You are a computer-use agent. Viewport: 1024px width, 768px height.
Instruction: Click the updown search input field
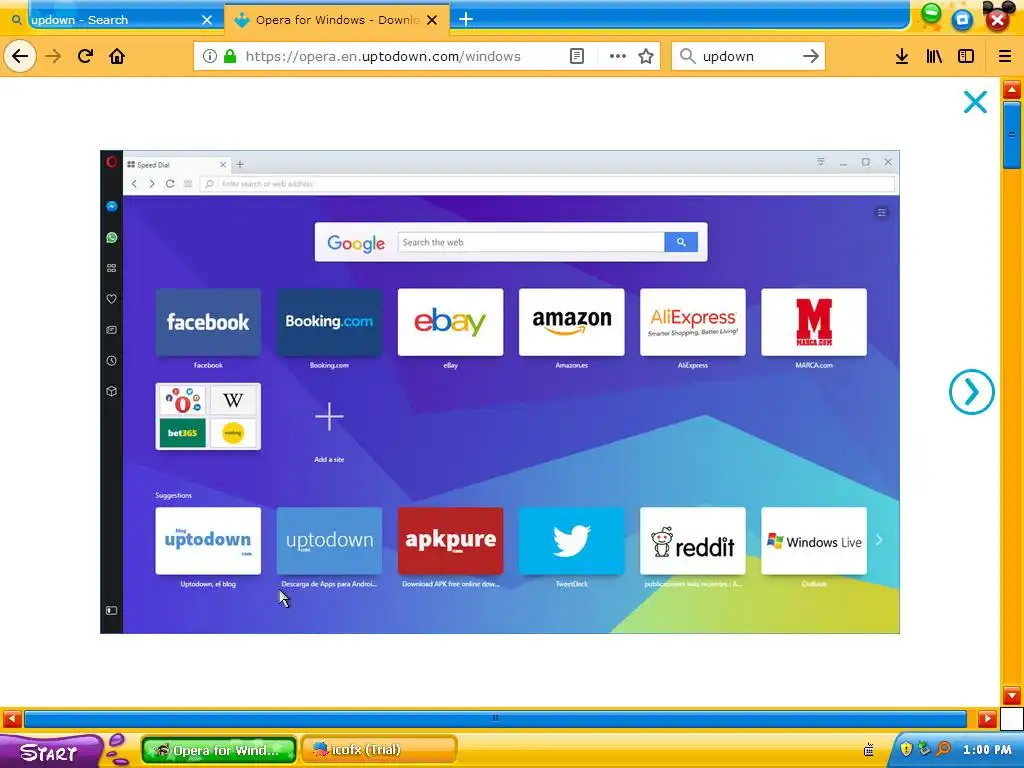coord(748,56)
